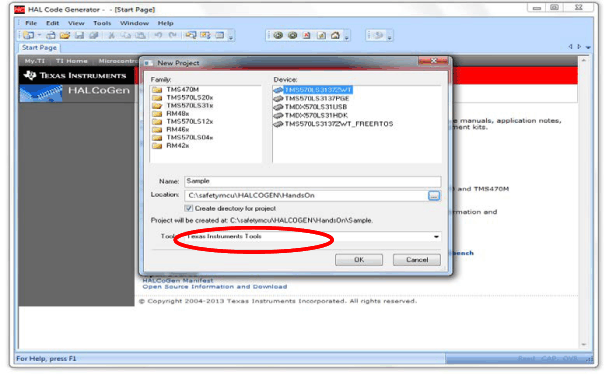Select the TMS570LS04x family
Viewport: 609px width, 375px height.
[x=190, y=138]
